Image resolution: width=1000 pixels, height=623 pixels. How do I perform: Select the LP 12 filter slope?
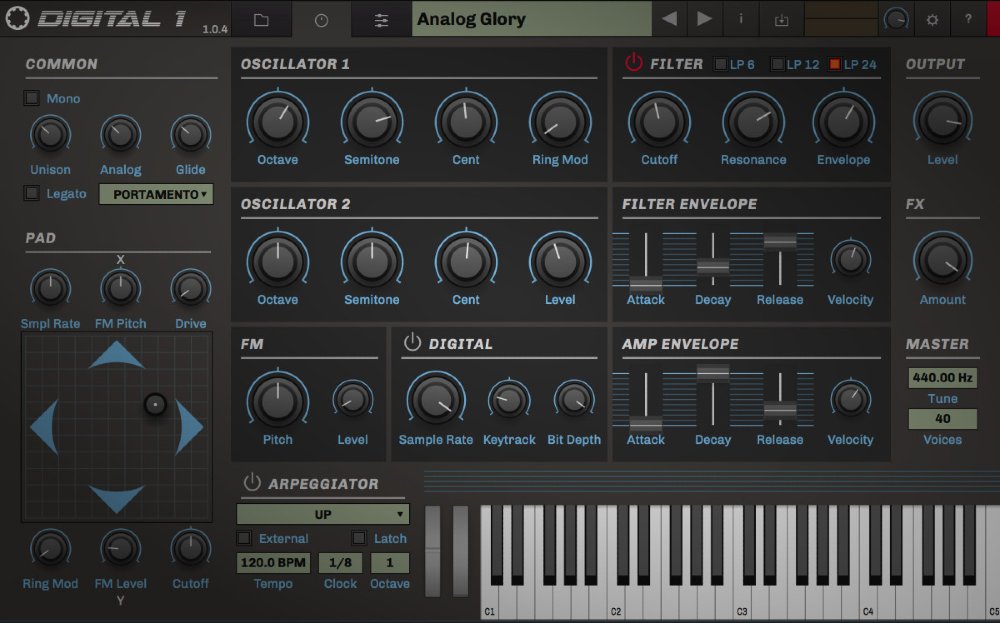click(x=777, y=63)
